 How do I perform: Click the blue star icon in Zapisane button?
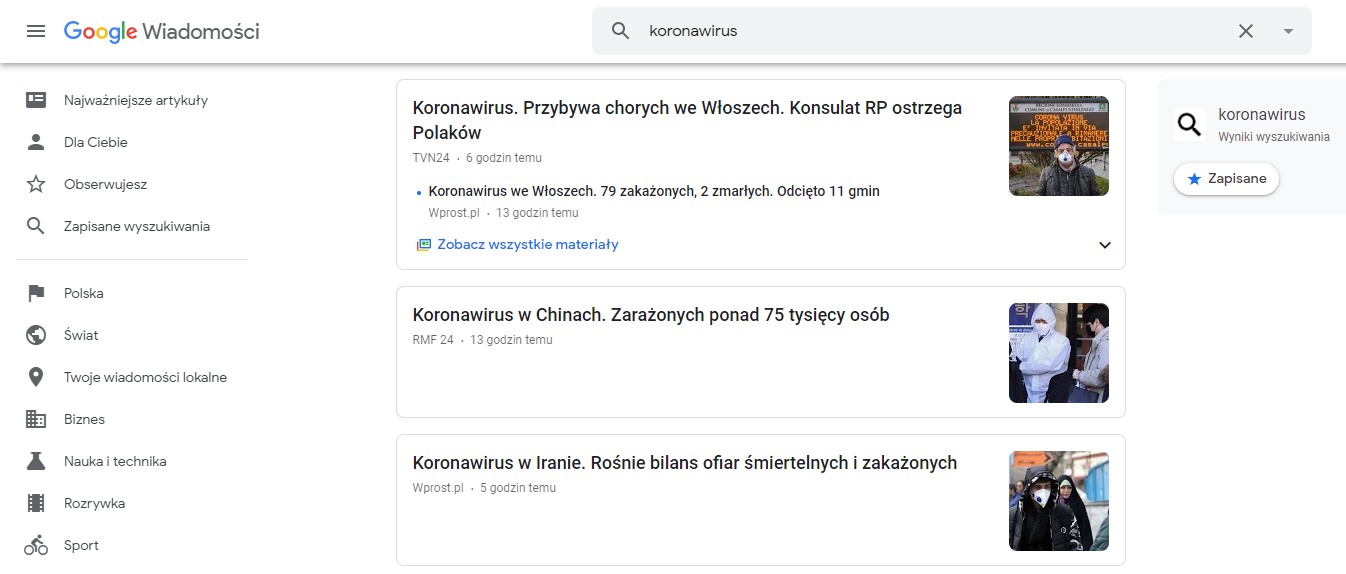(1194, 179)
